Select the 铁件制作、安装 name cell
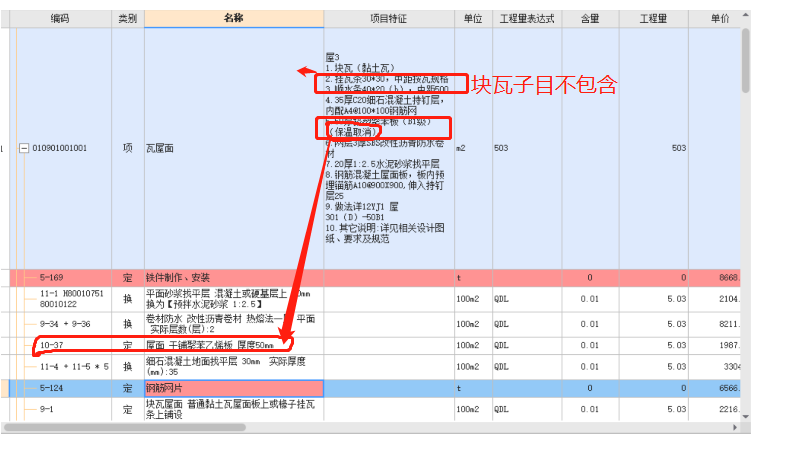 point(234,278)
